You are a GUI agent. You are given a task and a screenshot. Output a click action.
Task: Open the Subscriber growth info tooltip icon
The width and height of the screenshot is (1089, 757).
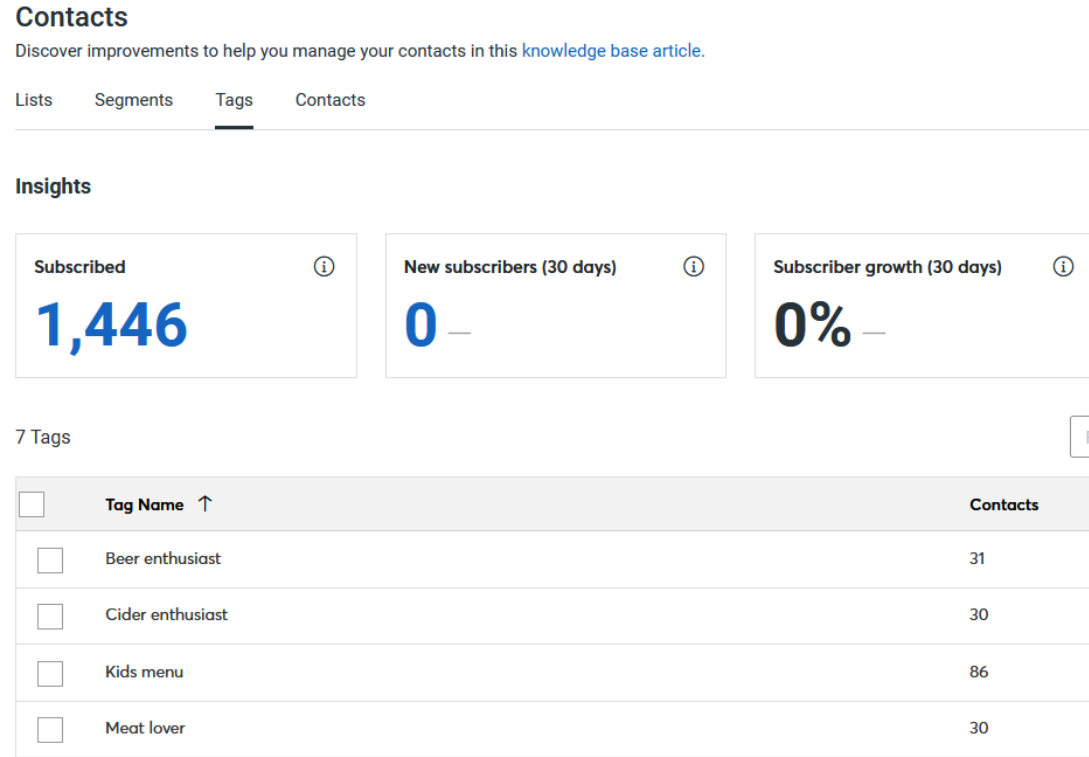1063,267
